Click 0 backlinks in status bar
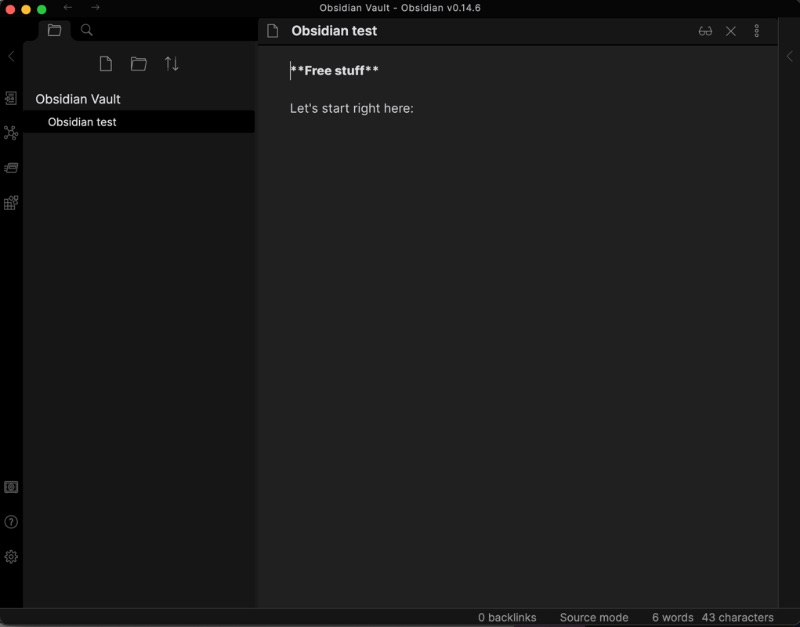Image resolution: width=800 pixels, height=627 pixels. point(507,617)
